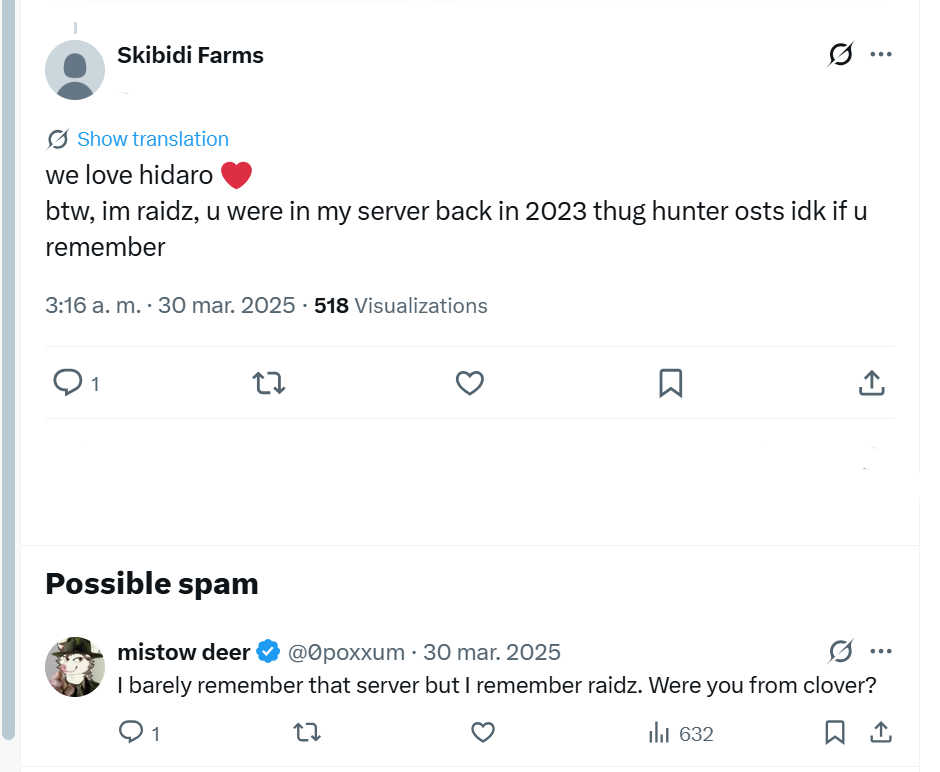The width and height of the screenshot is (940, 772).
Task: Open more options on Skibidi Farms post
Action: click(x=881, y=55)
